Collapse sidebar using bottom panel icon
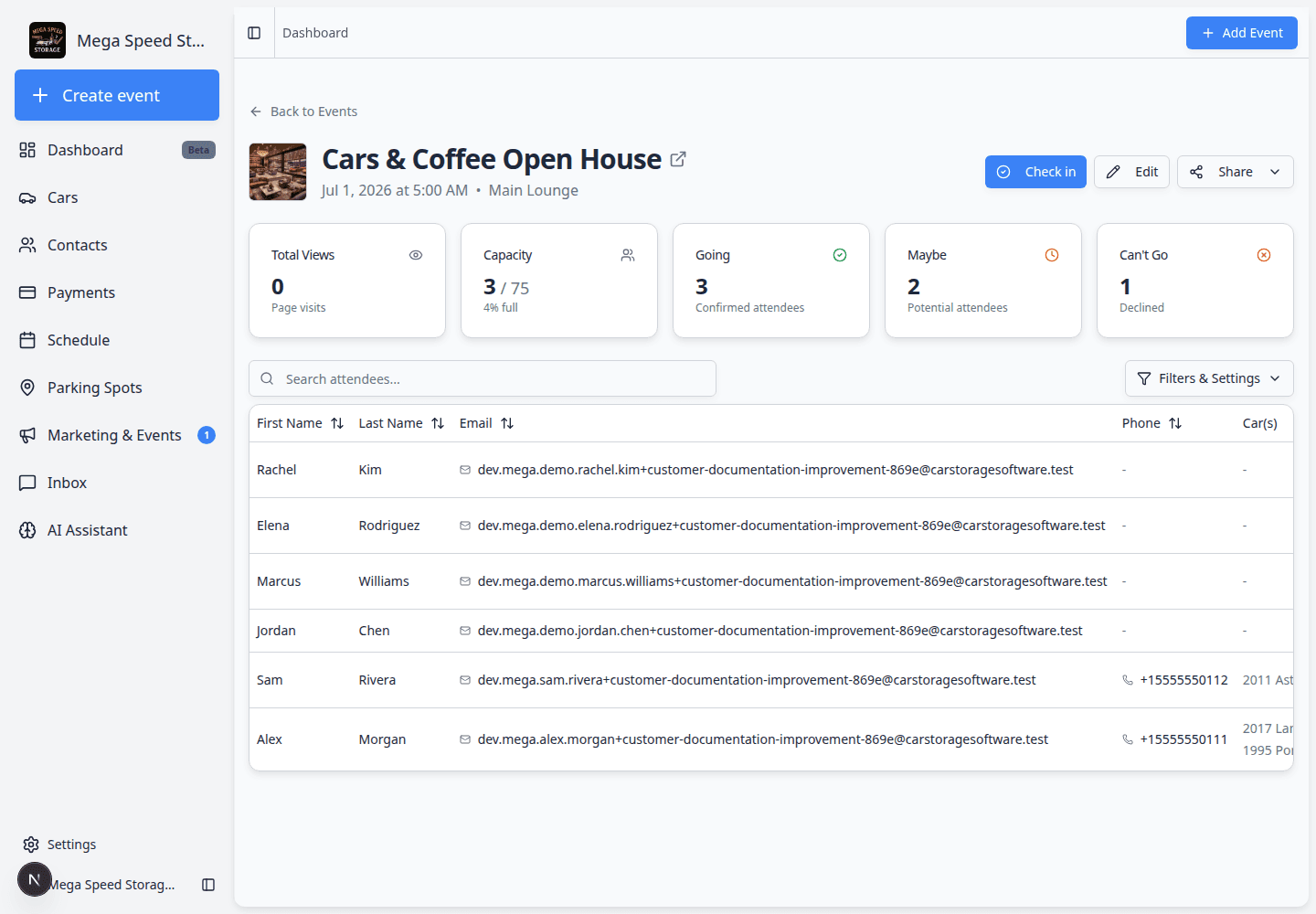The height and width of the screenshot is (914, 1316). 208,885
